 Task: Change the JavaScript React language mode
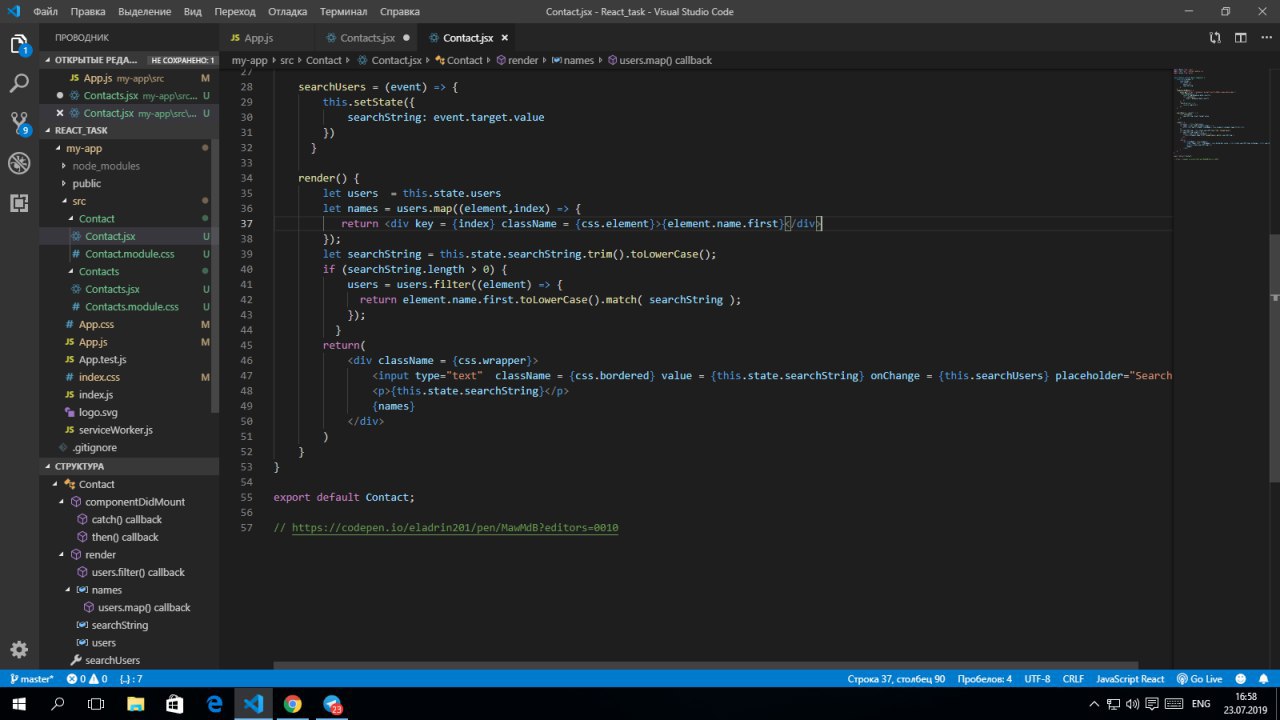click(x=1130, y=679)
